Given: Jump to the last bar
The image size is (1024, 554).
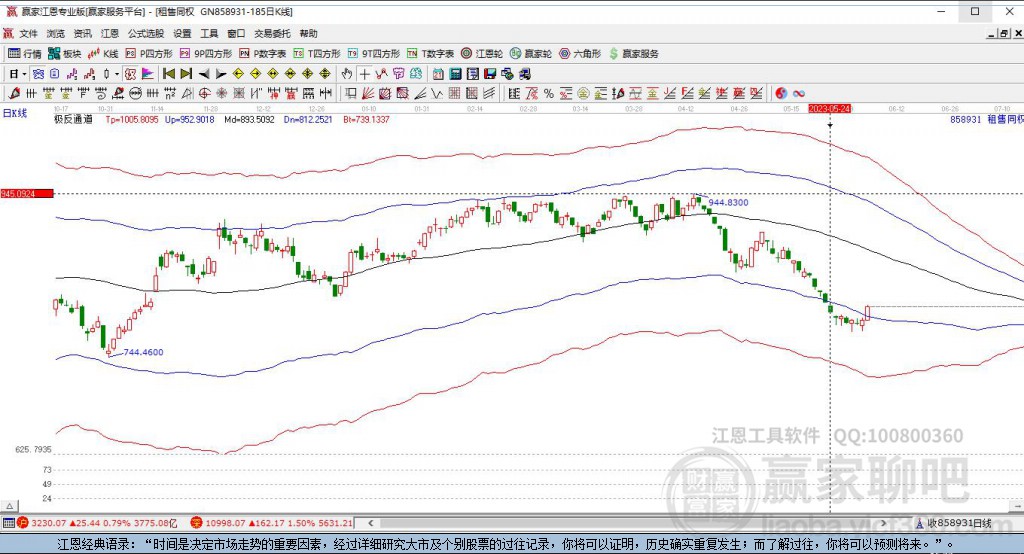Looking at the screenshot, I should point(186,74).
